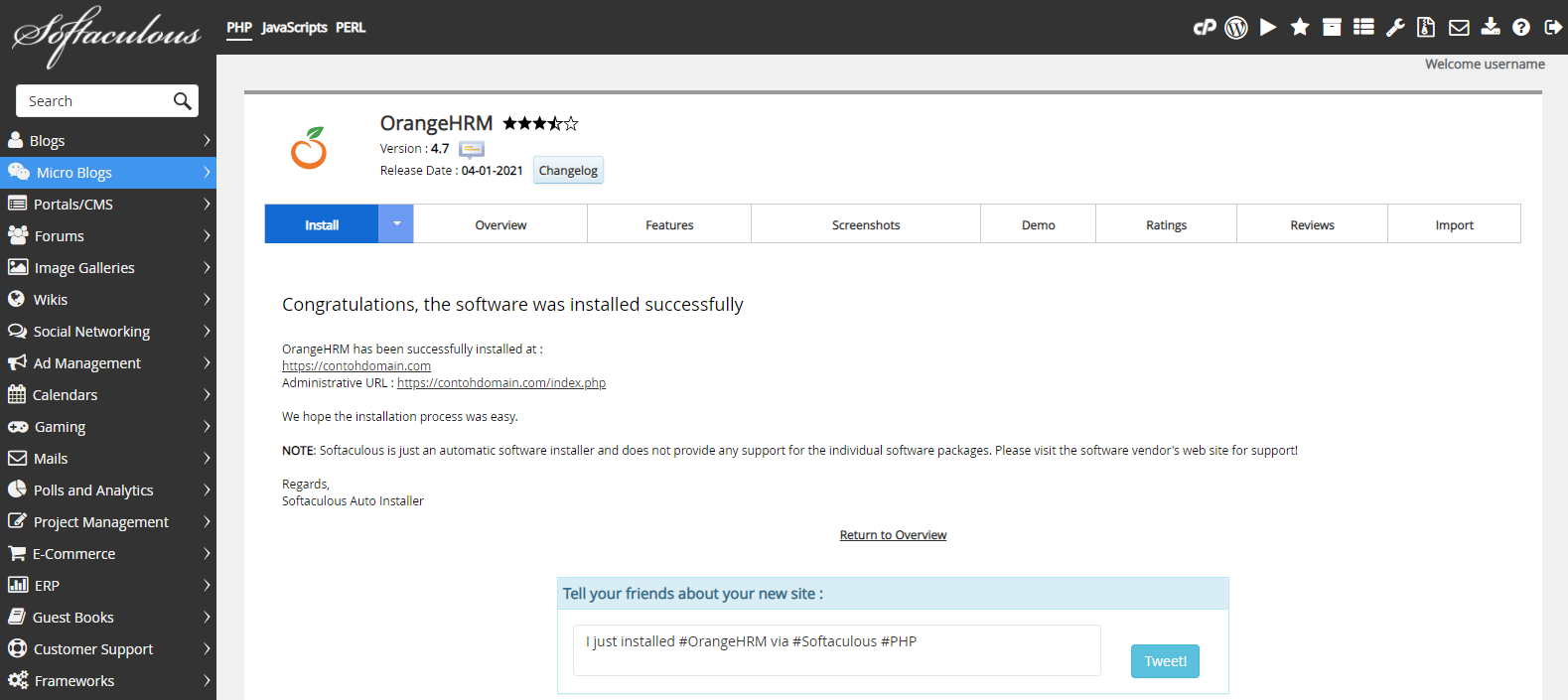The height and width of the screenshot is (700, 1568).
Task: Open the WordPress manager icon
Action: click(1236, 28)
